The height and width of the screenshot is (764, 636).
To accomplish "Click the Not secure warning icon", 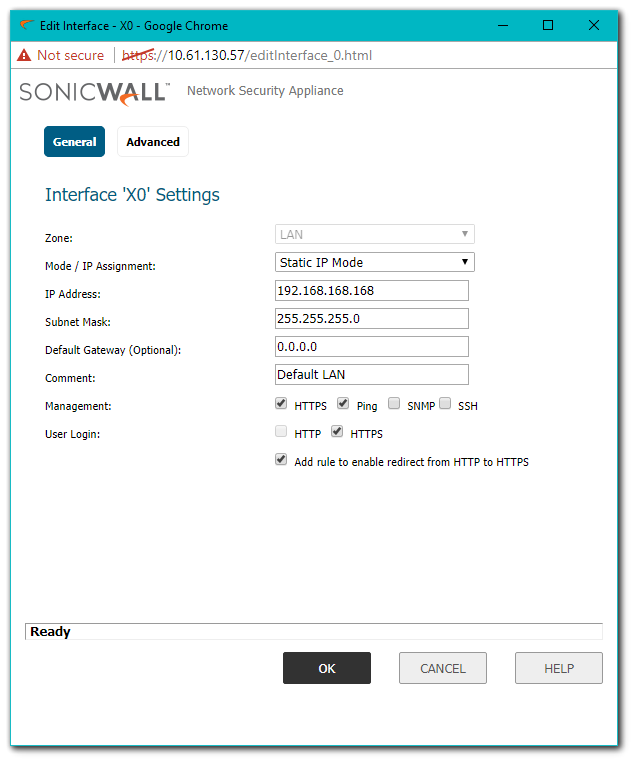I will click(24, 55).
